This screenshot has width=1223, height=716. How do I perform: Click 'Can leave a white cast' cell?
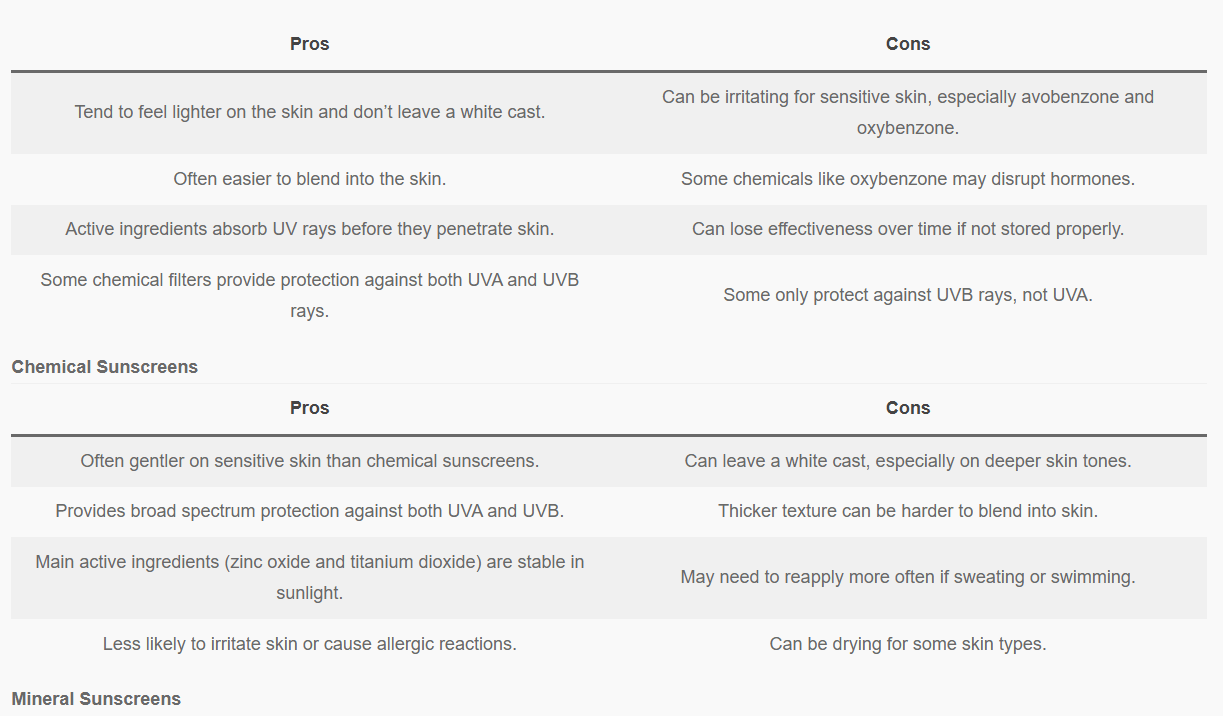point(907,461)
